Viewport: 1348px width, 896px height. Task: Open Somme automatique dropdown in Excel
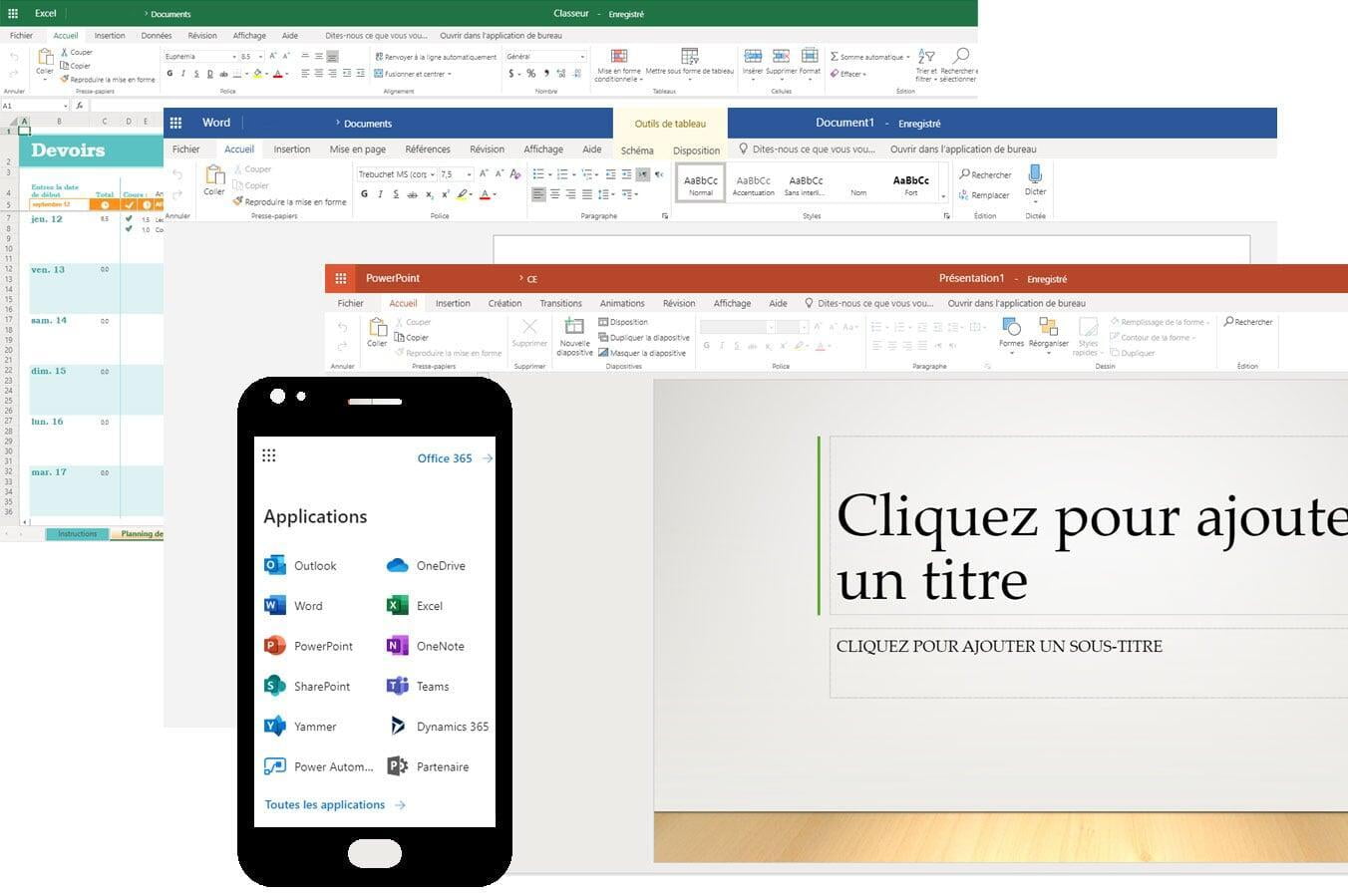click(869, 57)
